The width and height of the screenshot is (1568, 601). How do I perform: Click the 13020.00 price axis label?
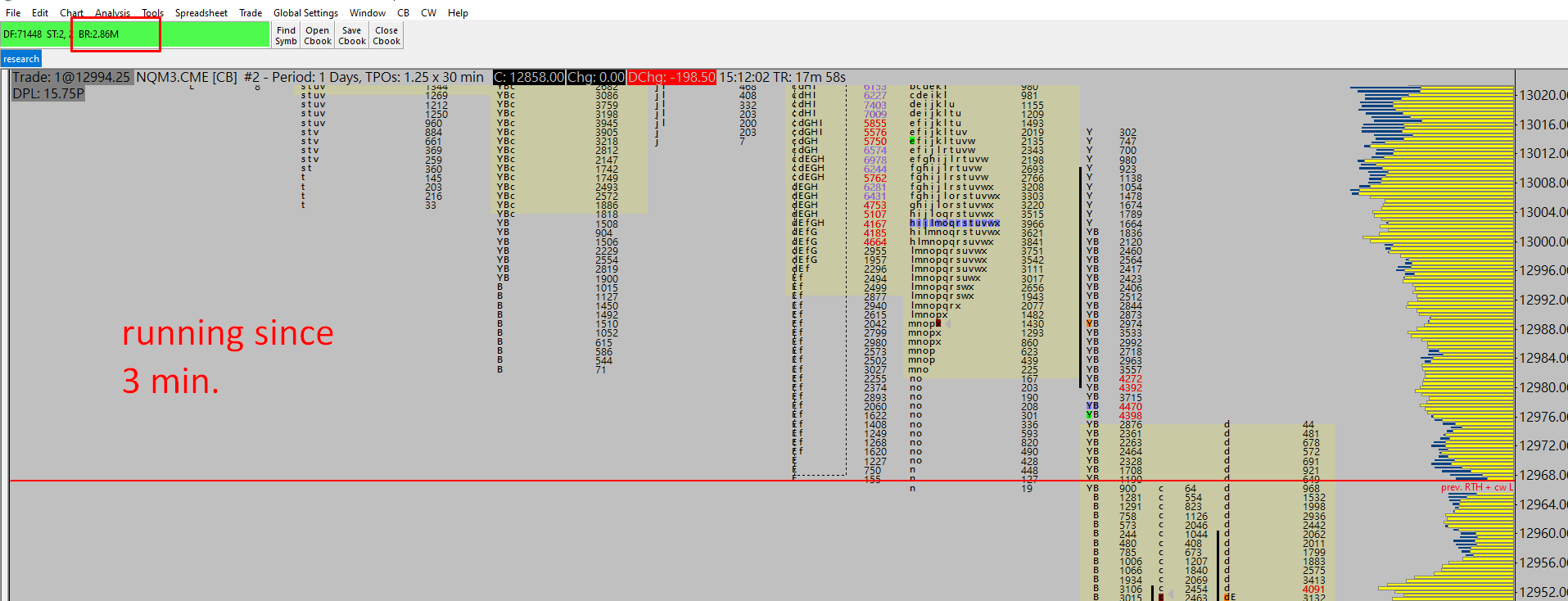pyautogui.click(x=1543, y=95)
